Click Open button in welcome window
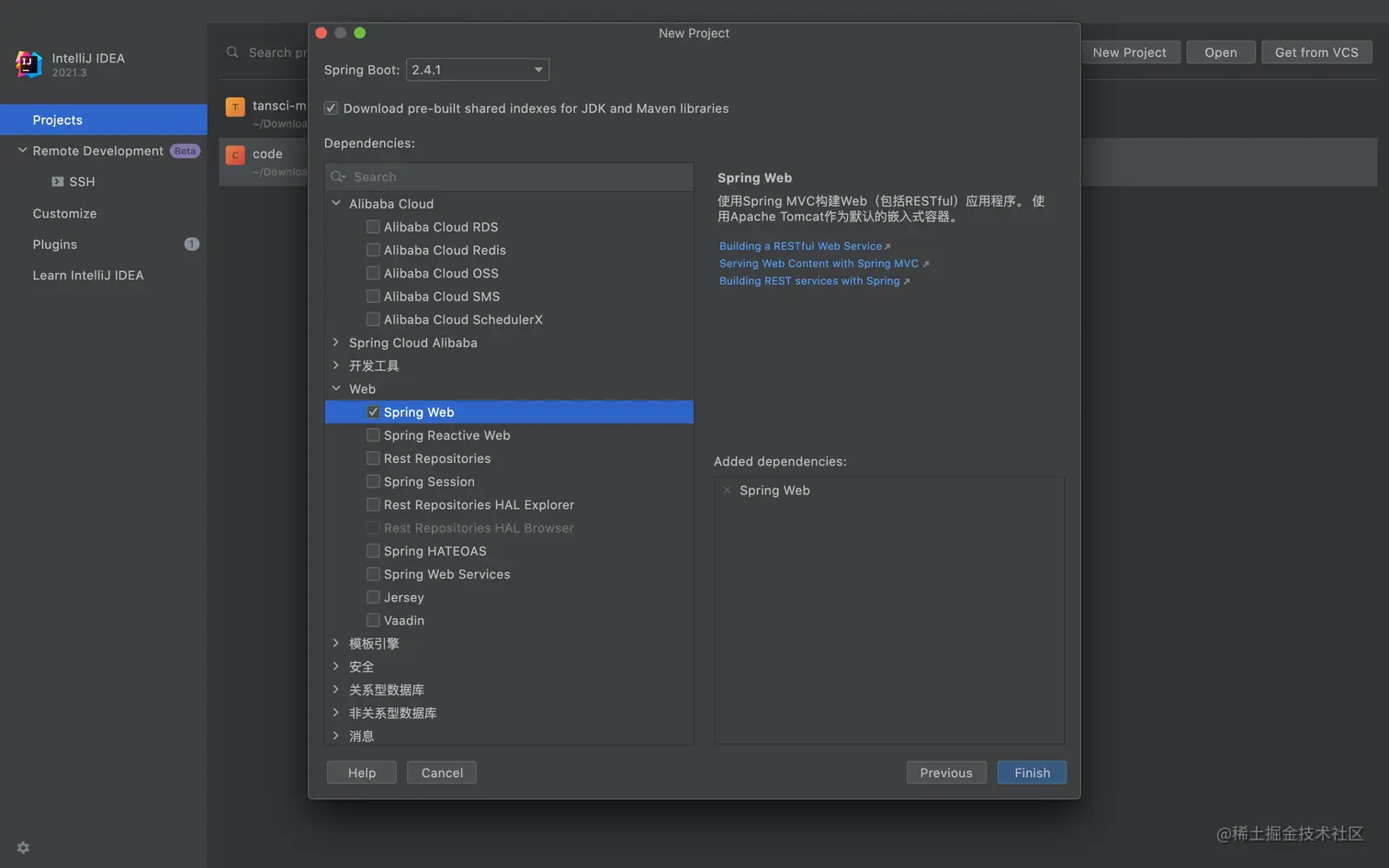 coord(1221,52)
